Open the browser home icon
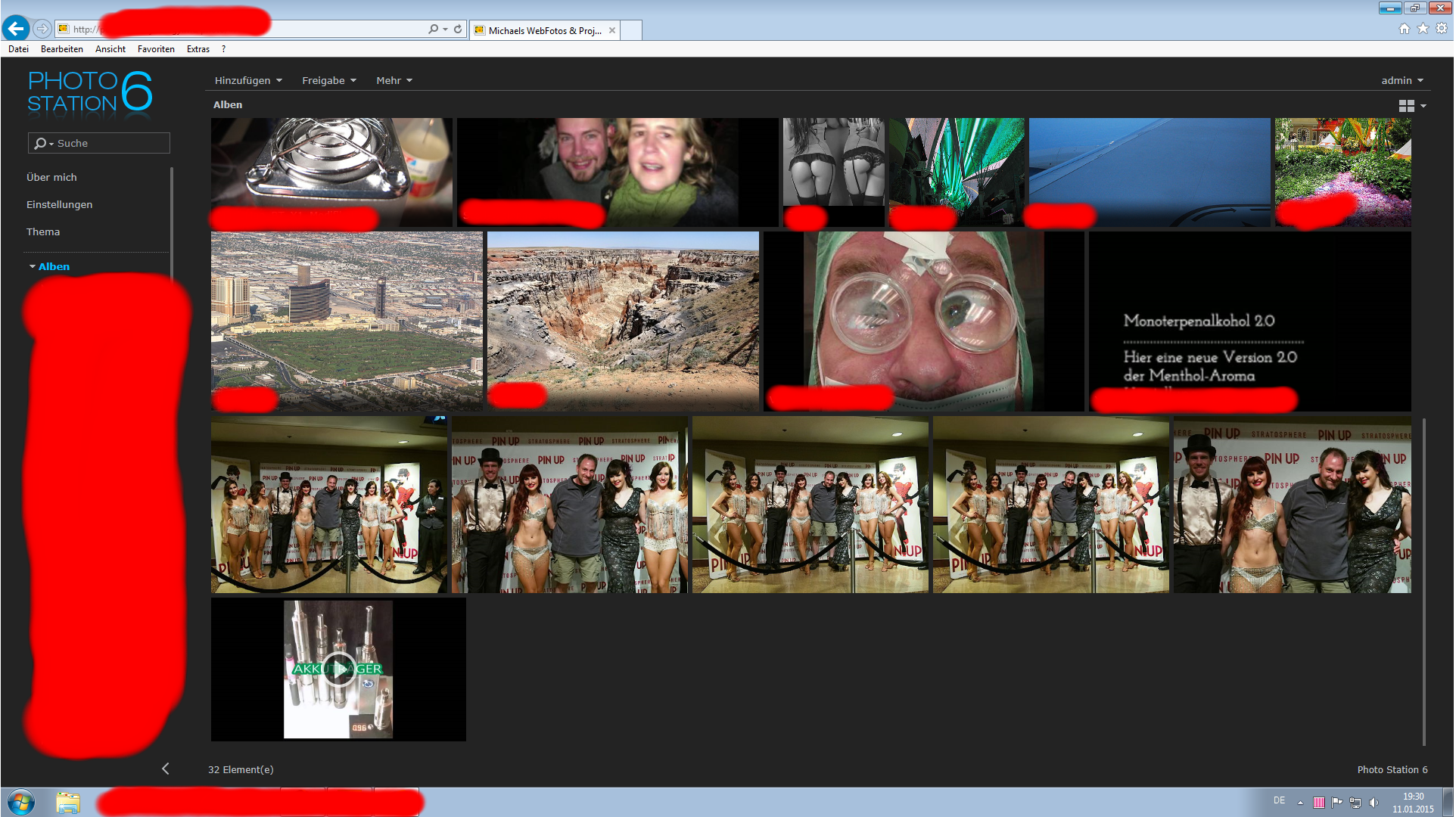This screenshot has height=817, width=1456. coord(1404,29)
